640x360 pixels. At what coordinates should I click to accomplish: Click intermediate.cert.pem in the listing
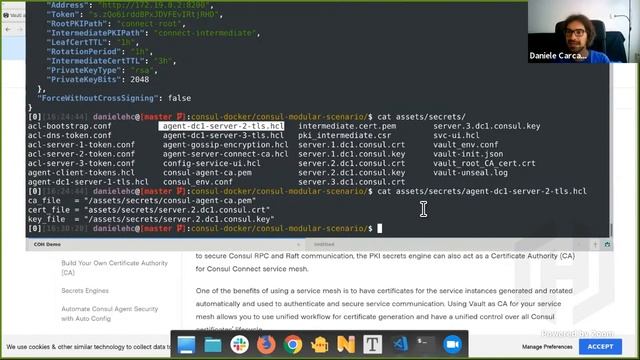tap(347, 126)
